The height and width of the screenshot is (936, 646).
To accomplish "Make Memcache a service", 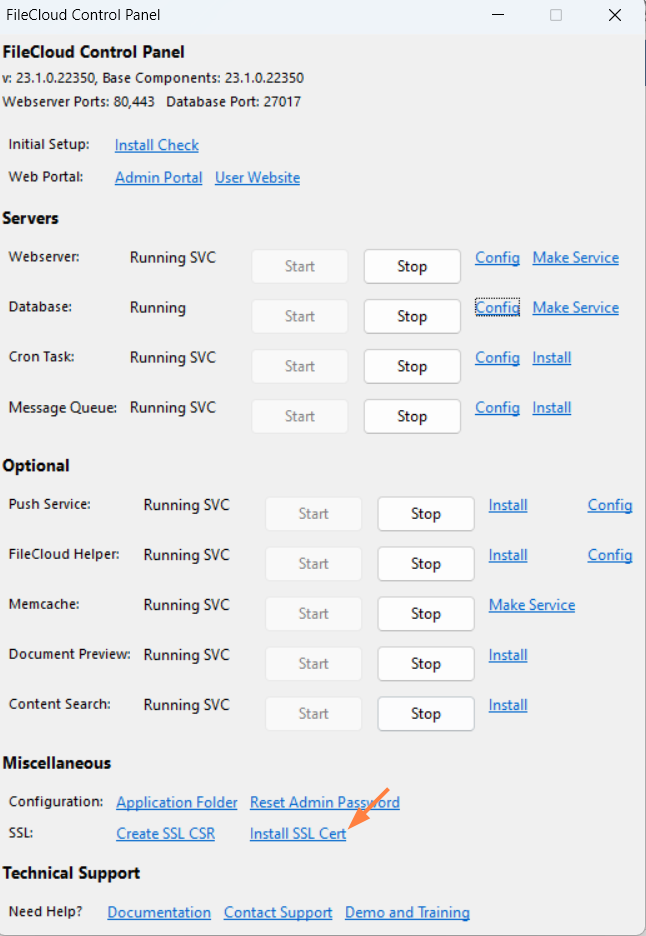I will tap(531, 605).
